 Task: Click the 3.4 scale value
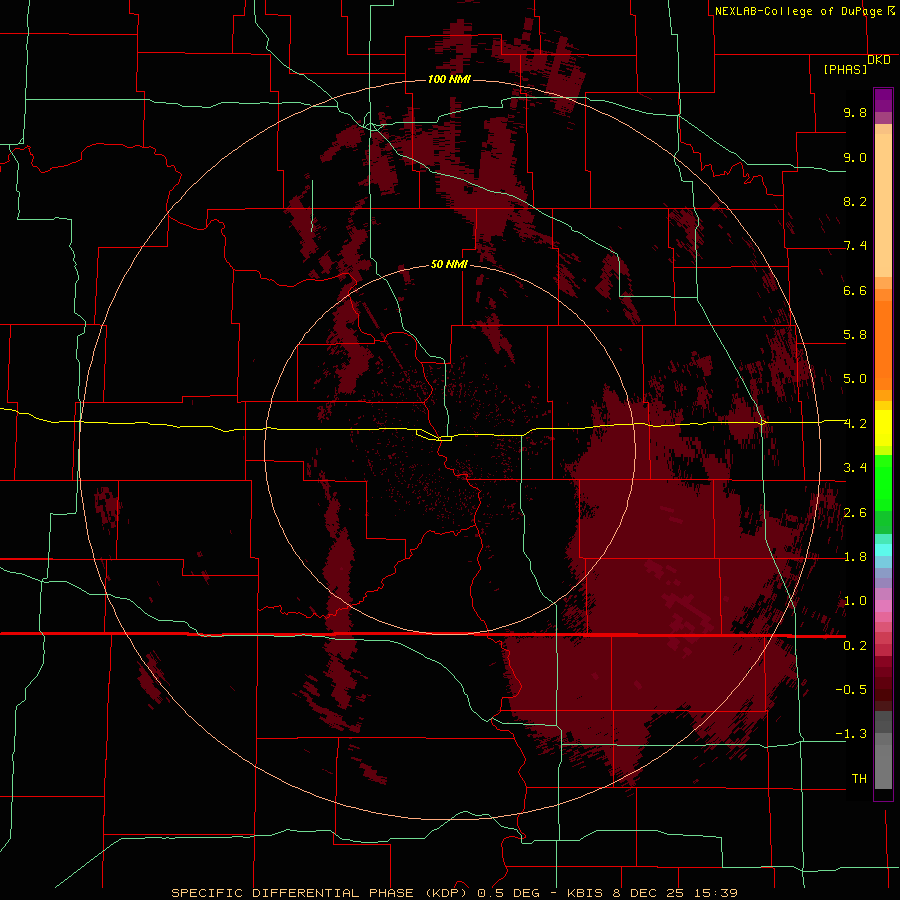(855, 468)
